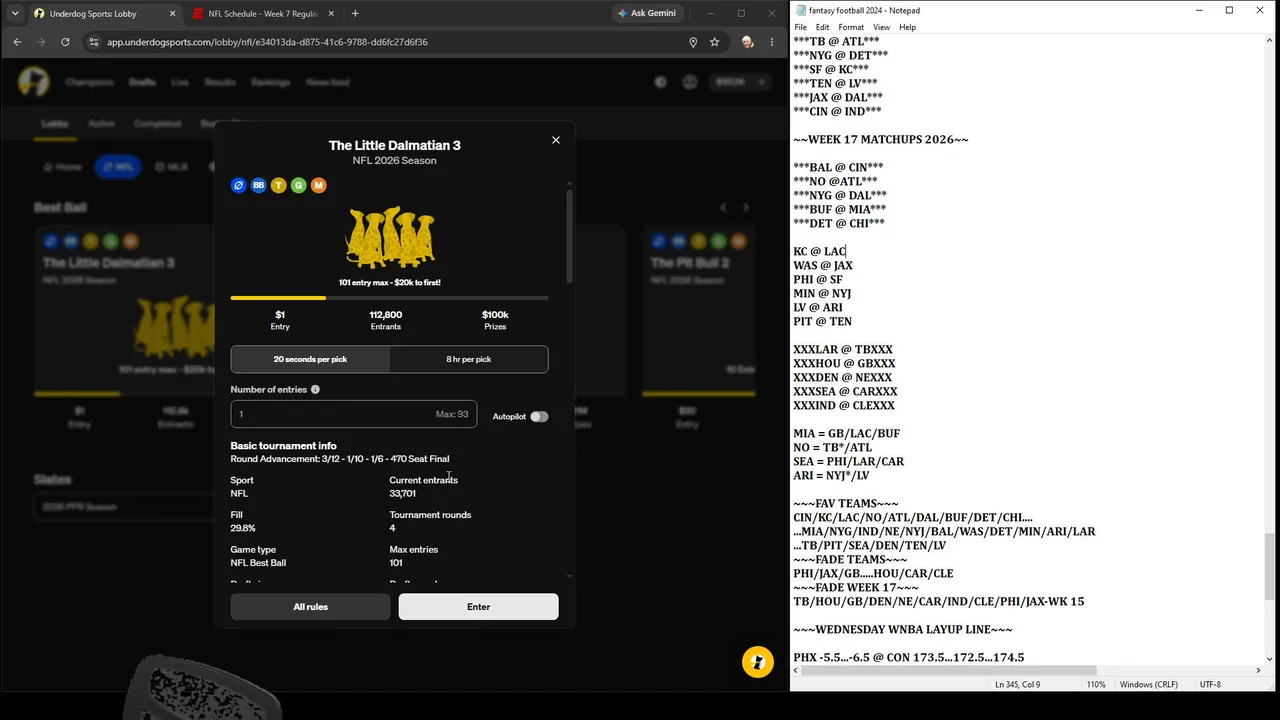1280x720 pixels.
Task: Click 'Windows (CRLF)' in Notepad status bar
Action: (x=1149, y=685)
